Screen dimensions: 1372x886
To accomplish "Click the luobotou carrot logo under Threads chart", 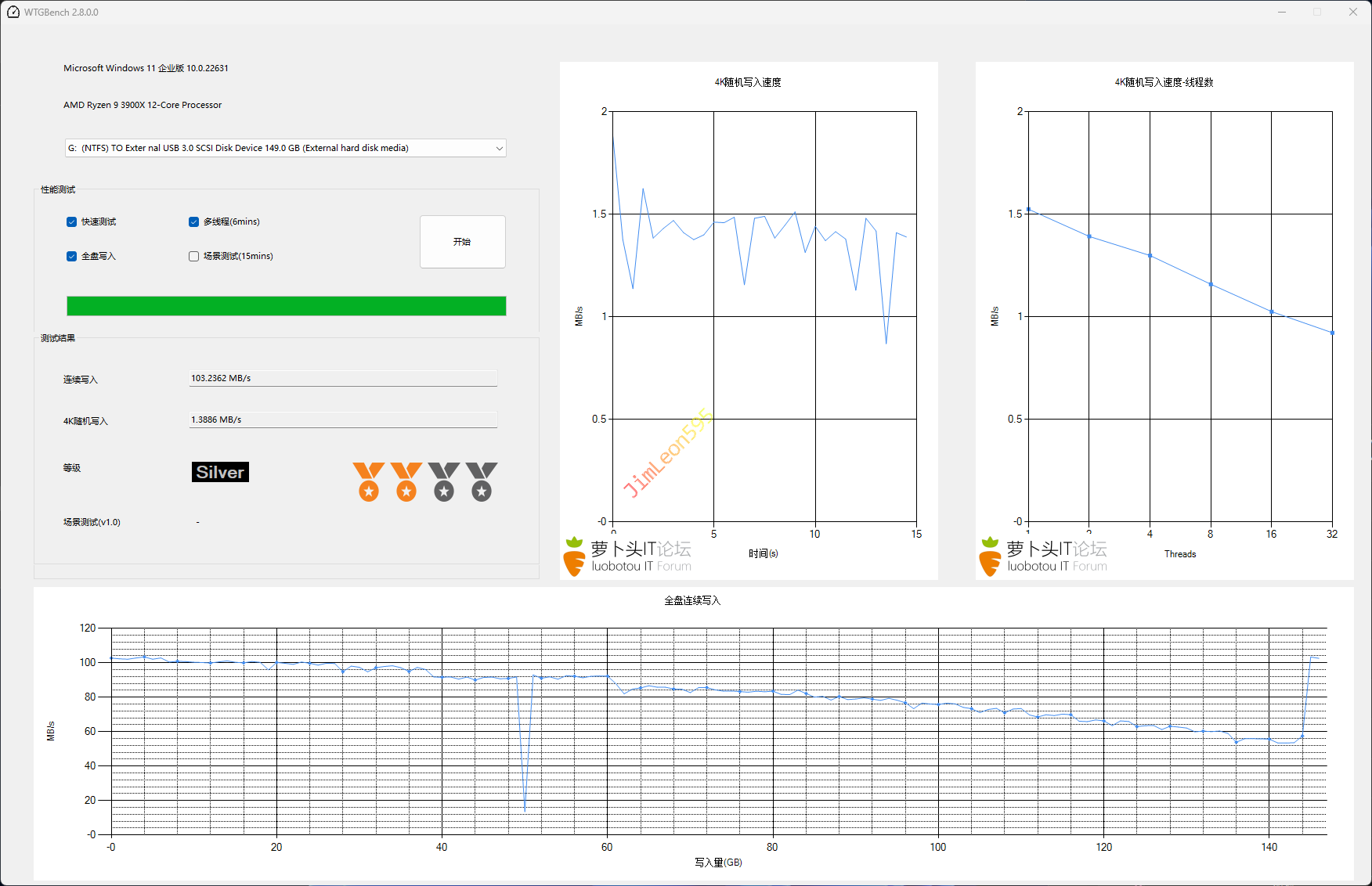I will coord(990,556).
